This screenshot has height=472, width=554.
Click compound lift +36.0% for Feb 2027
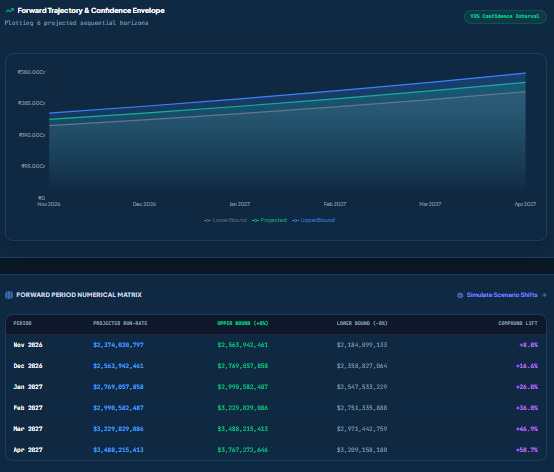coord(527,408)
